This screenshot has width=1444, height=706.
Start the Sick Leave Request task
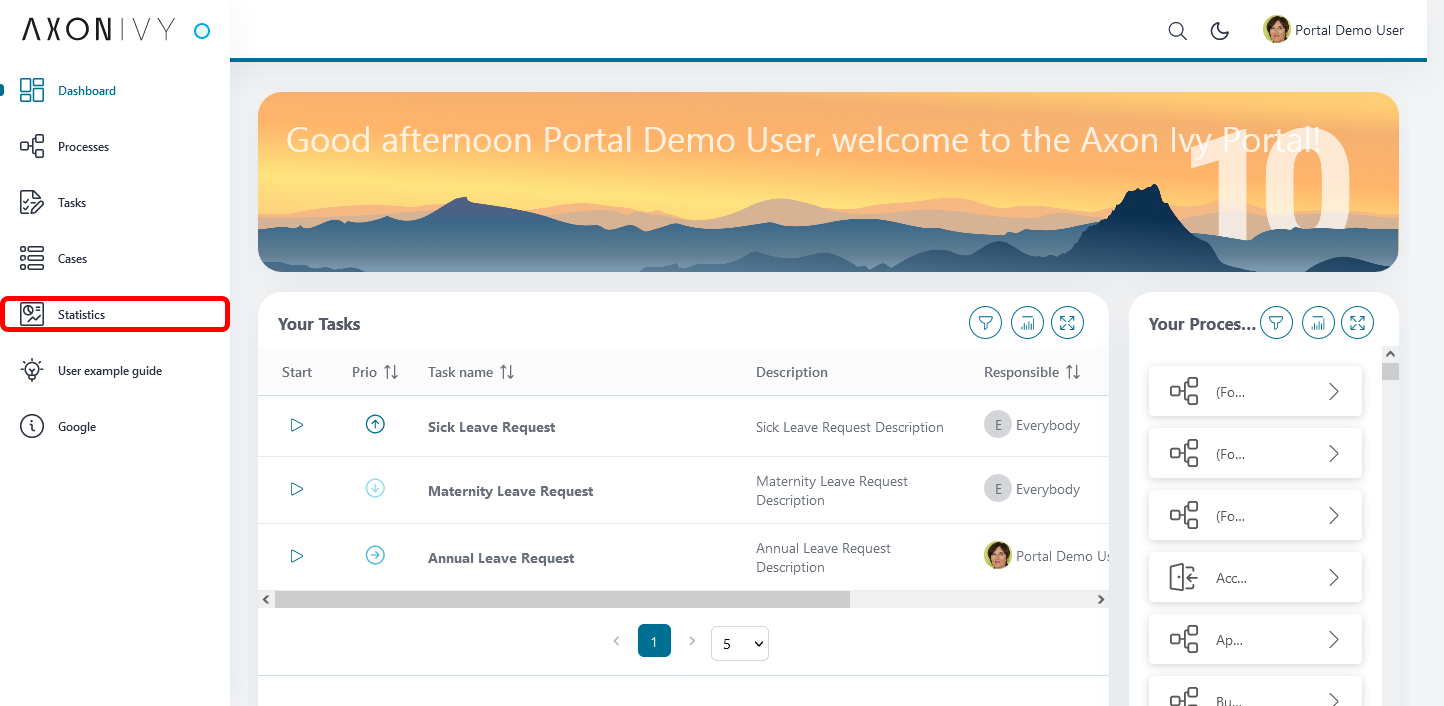click(x=297, y=425)
